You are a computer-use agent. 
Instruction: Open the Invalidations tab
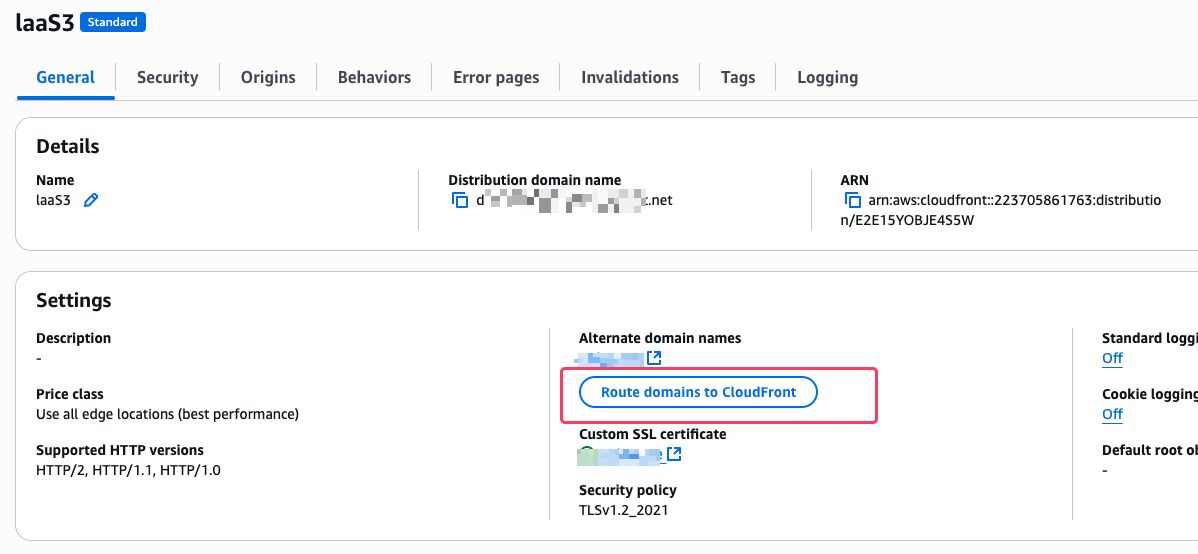[630, 77]
